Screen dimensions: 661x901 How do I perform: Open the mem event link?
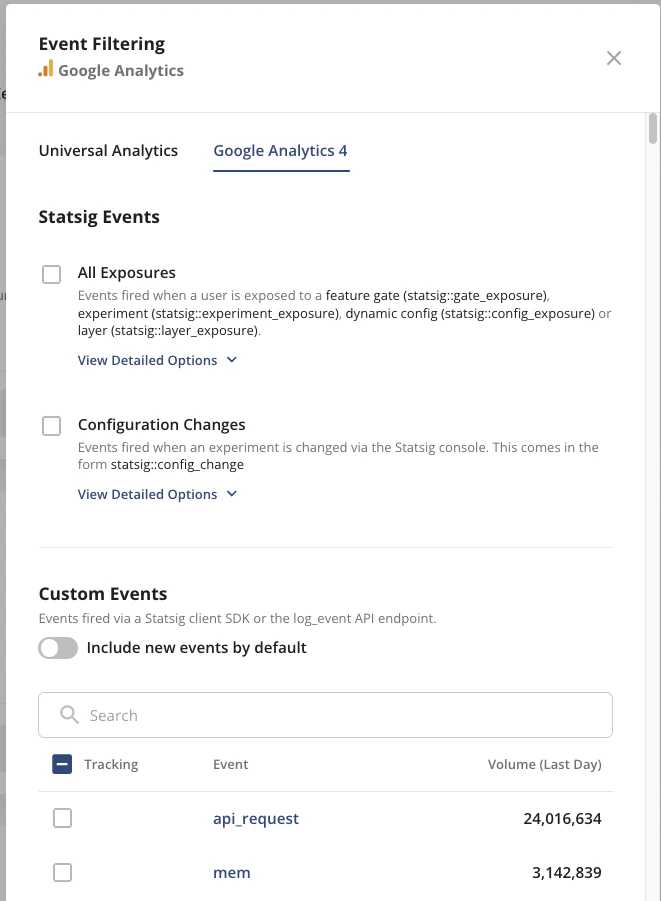tap(232, 872)
